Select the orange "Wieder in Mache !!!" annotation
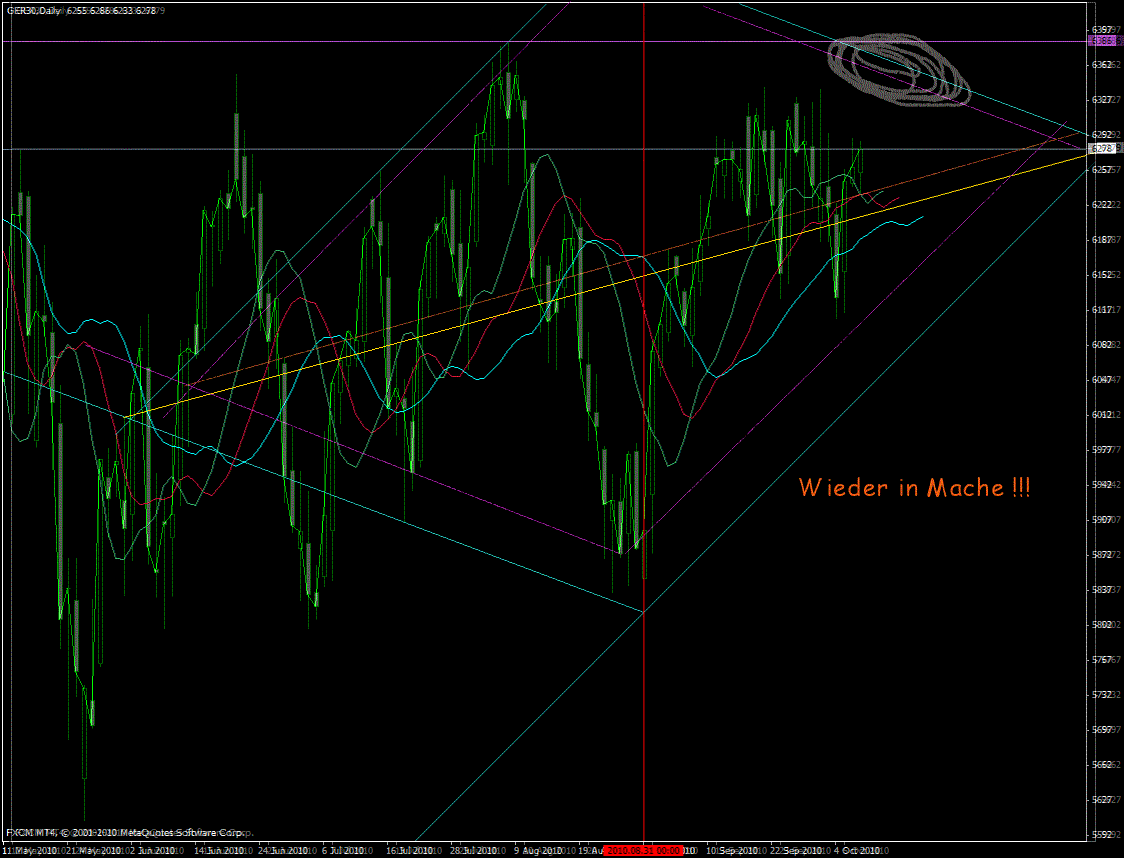This screenshot has height=858, width=1124. click(x=915, y=488)
